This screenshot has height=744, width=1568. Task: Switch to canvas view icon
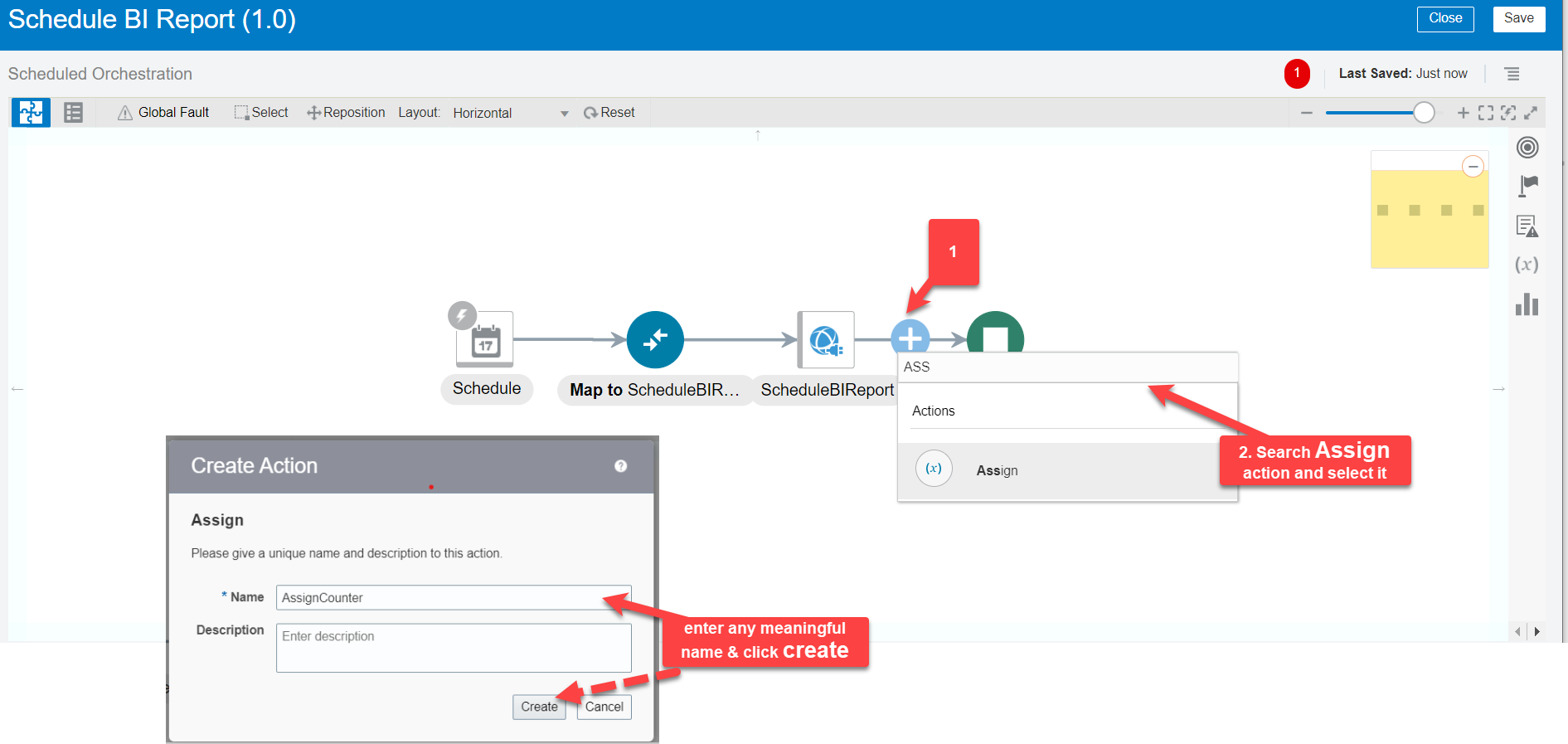tap(31, 112)
